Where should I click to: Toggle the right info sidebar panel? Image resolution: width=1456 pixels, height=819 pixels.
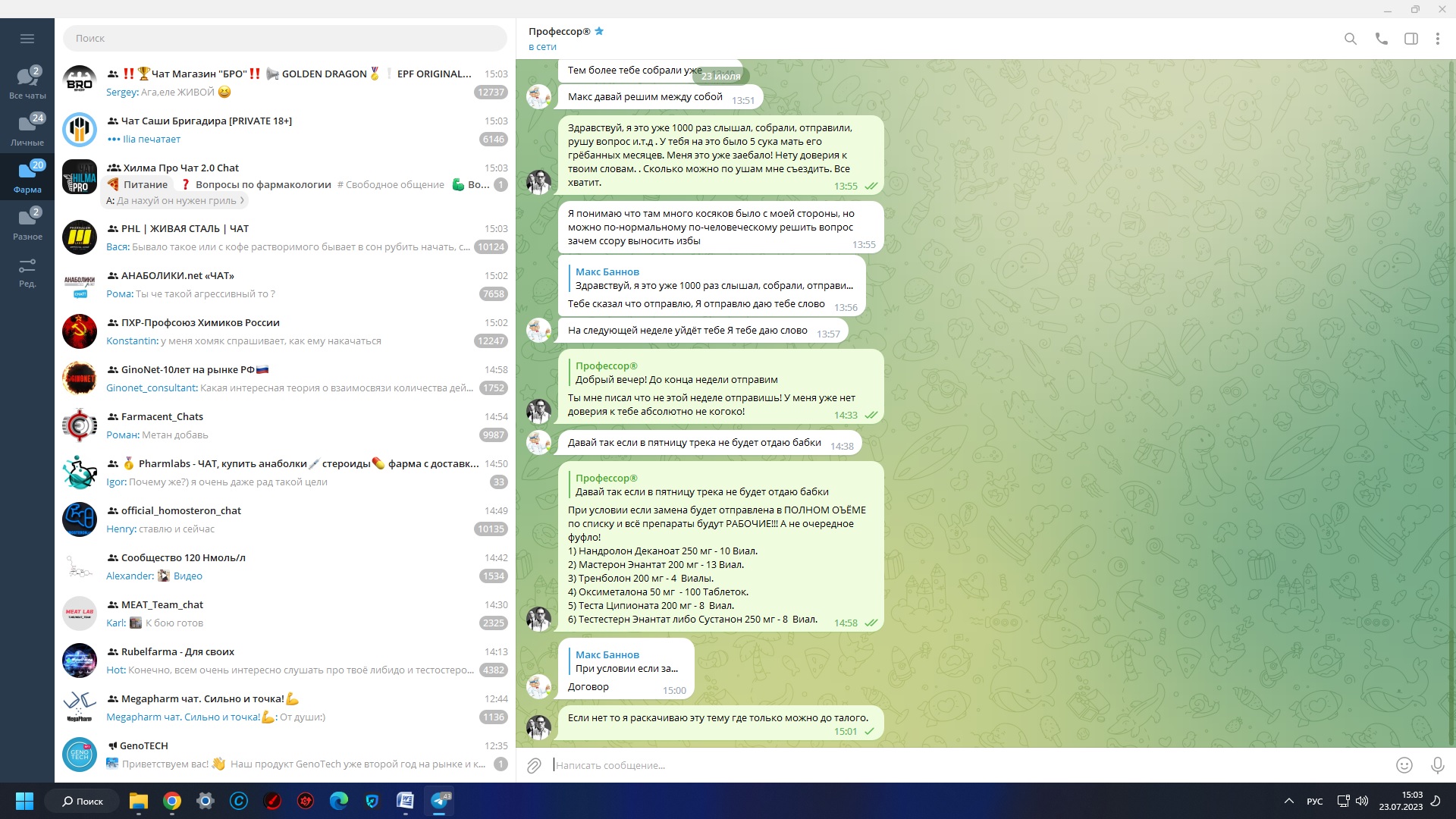pos(1410,39)
